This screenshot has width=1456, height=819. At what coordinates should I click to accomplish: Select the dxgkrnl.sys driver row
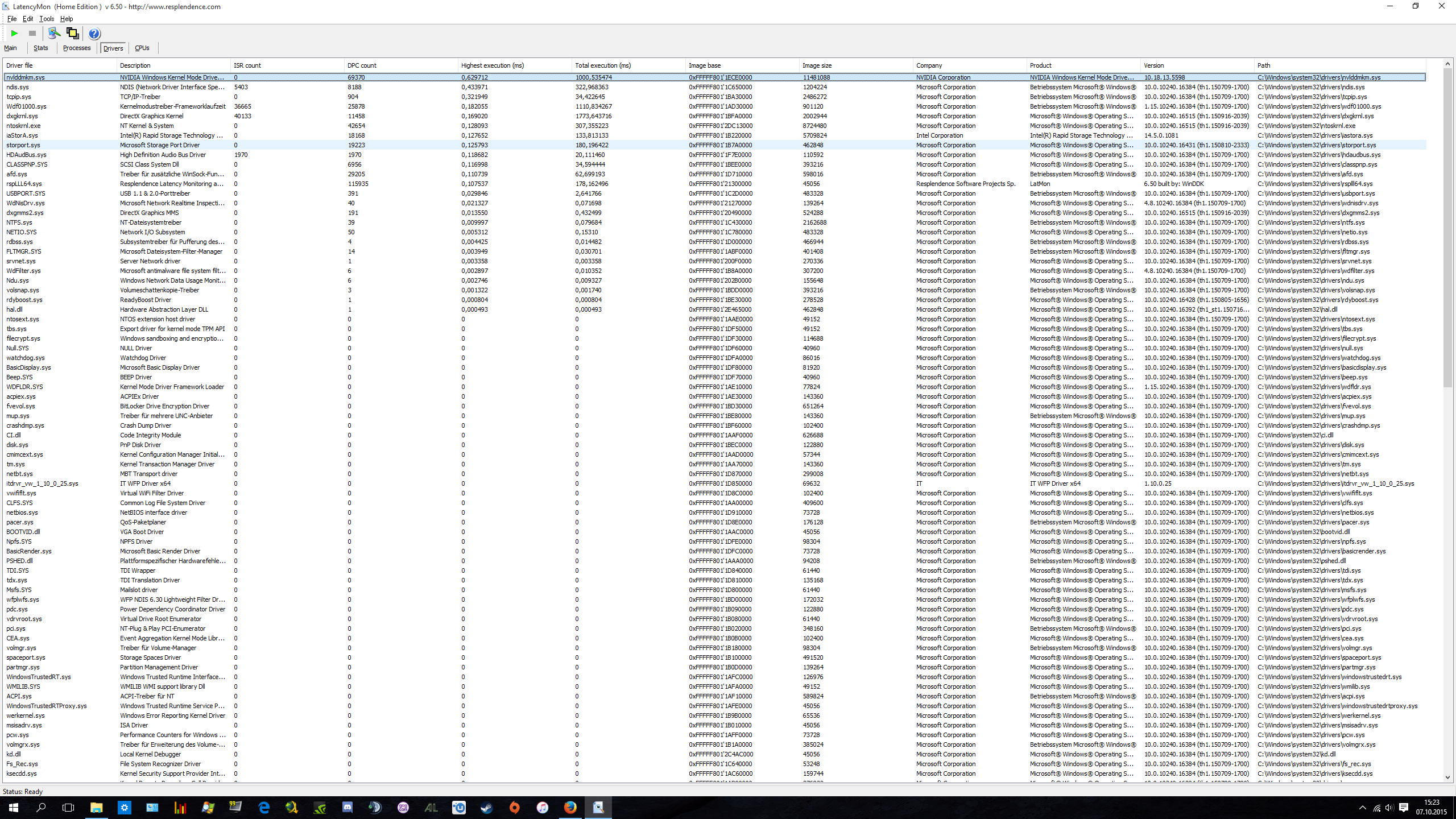point(23,116)
